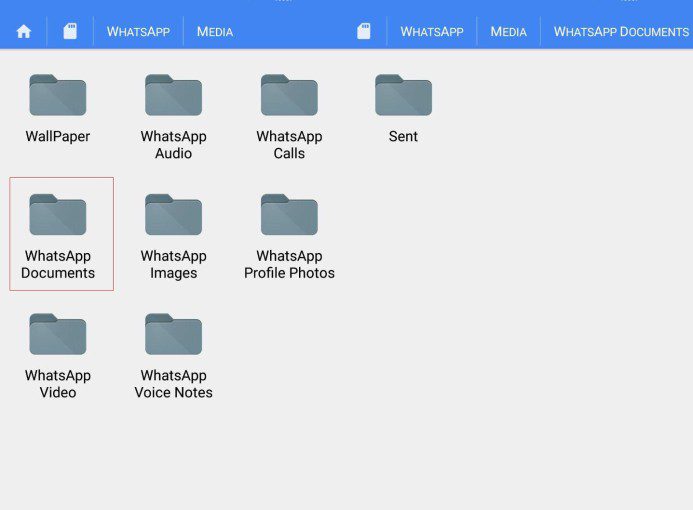Open SD card storage in right breadcrumb

363,31
